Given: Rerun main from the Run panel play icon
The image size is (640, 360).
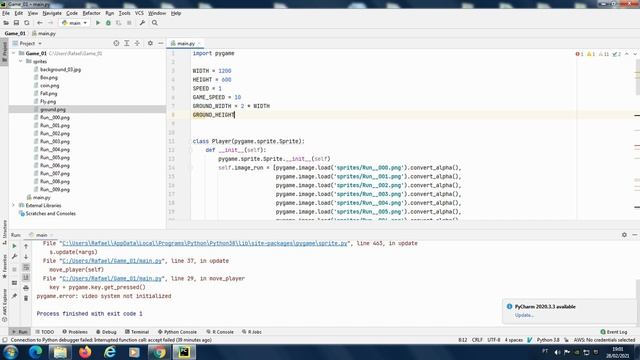Looking at the screenshot, I should pyautogui.click(x=14, y=246).
